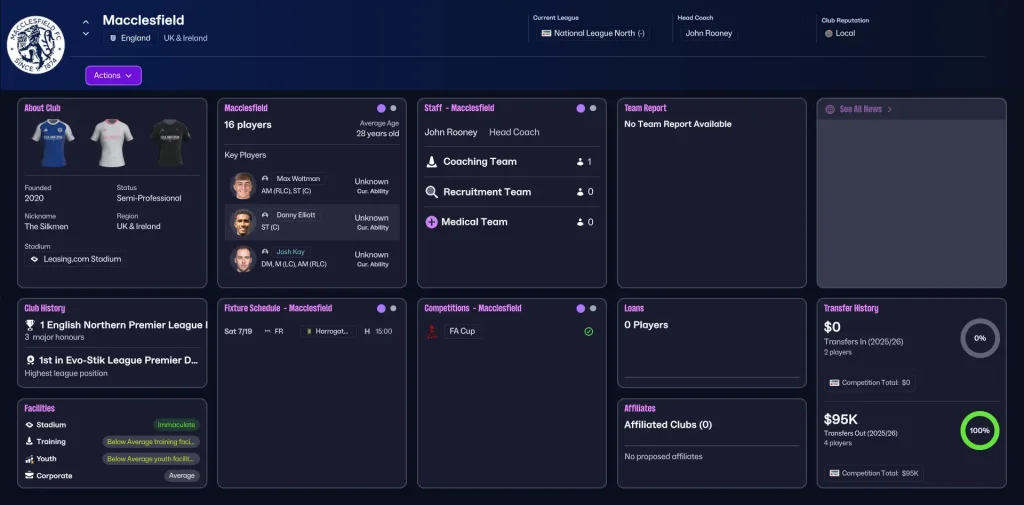
Task: Click the Competition Total $95K badge
Action: pyautogui.click(x=874, y=473)
